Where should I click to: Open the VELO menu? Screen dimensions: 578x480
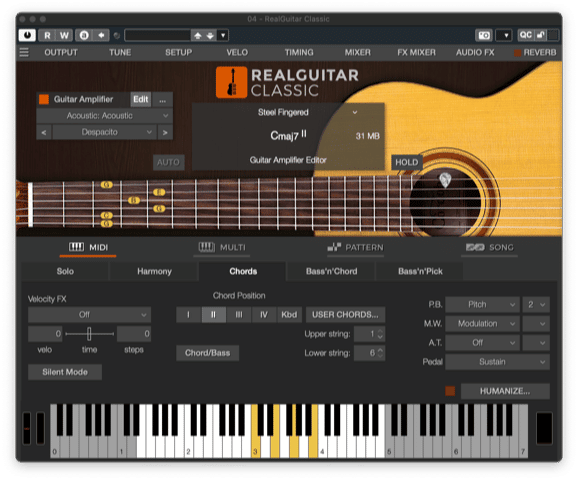[x=237, y=52]
